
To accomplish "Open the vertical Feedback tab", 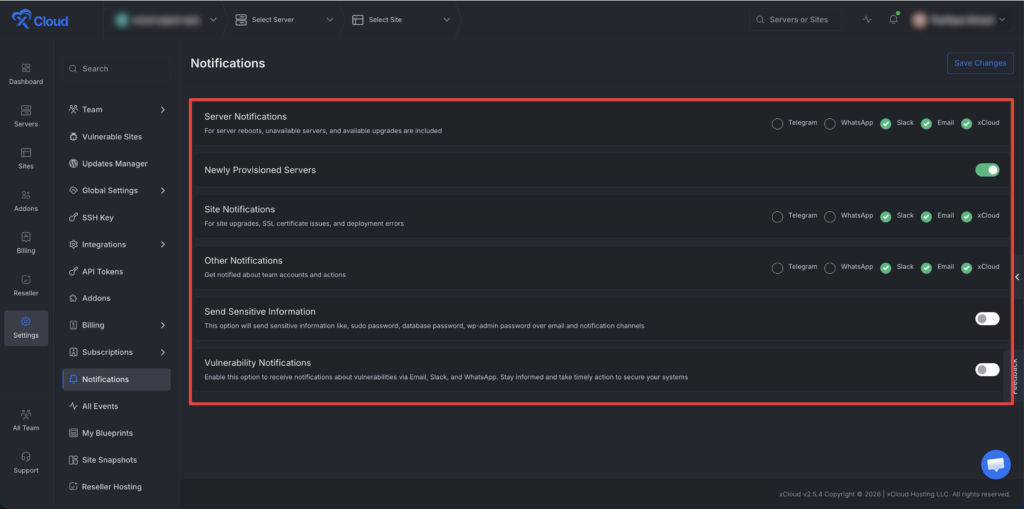I will coord(1014,374).
